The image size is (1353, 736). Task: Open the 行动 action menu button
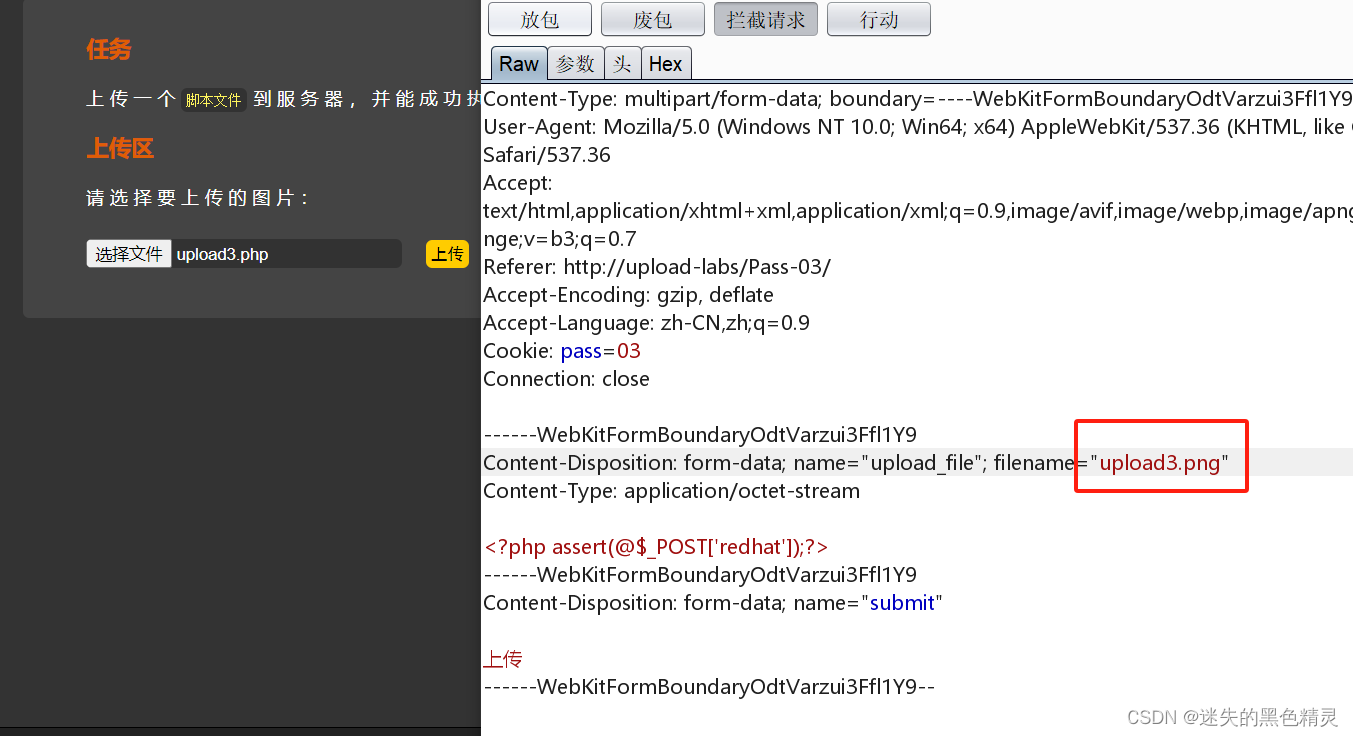[x=879, y=19]
